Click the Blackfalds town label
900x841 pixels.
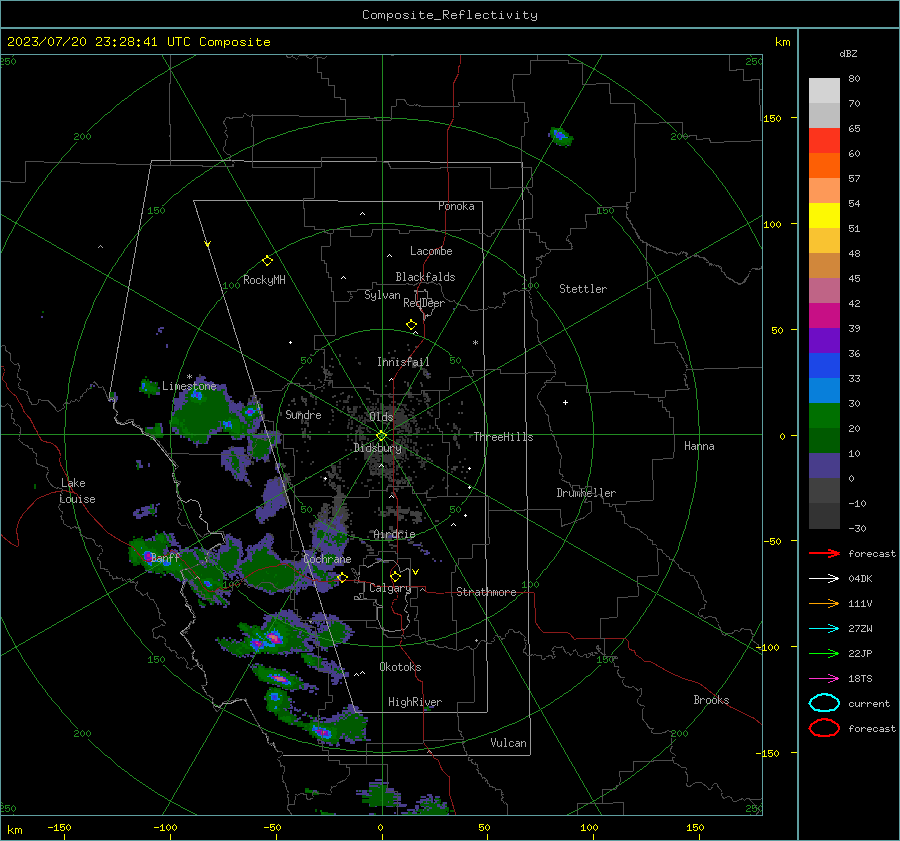tap(425, 277)
